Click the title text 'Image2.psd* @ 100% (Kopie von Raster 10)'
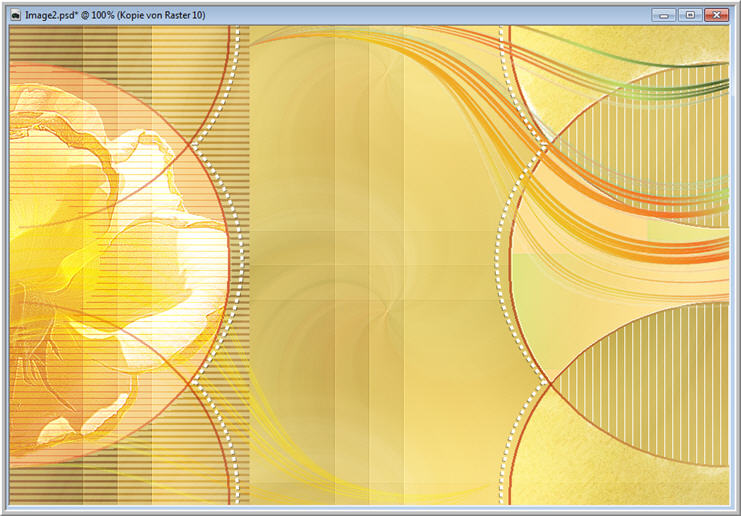 115,16
